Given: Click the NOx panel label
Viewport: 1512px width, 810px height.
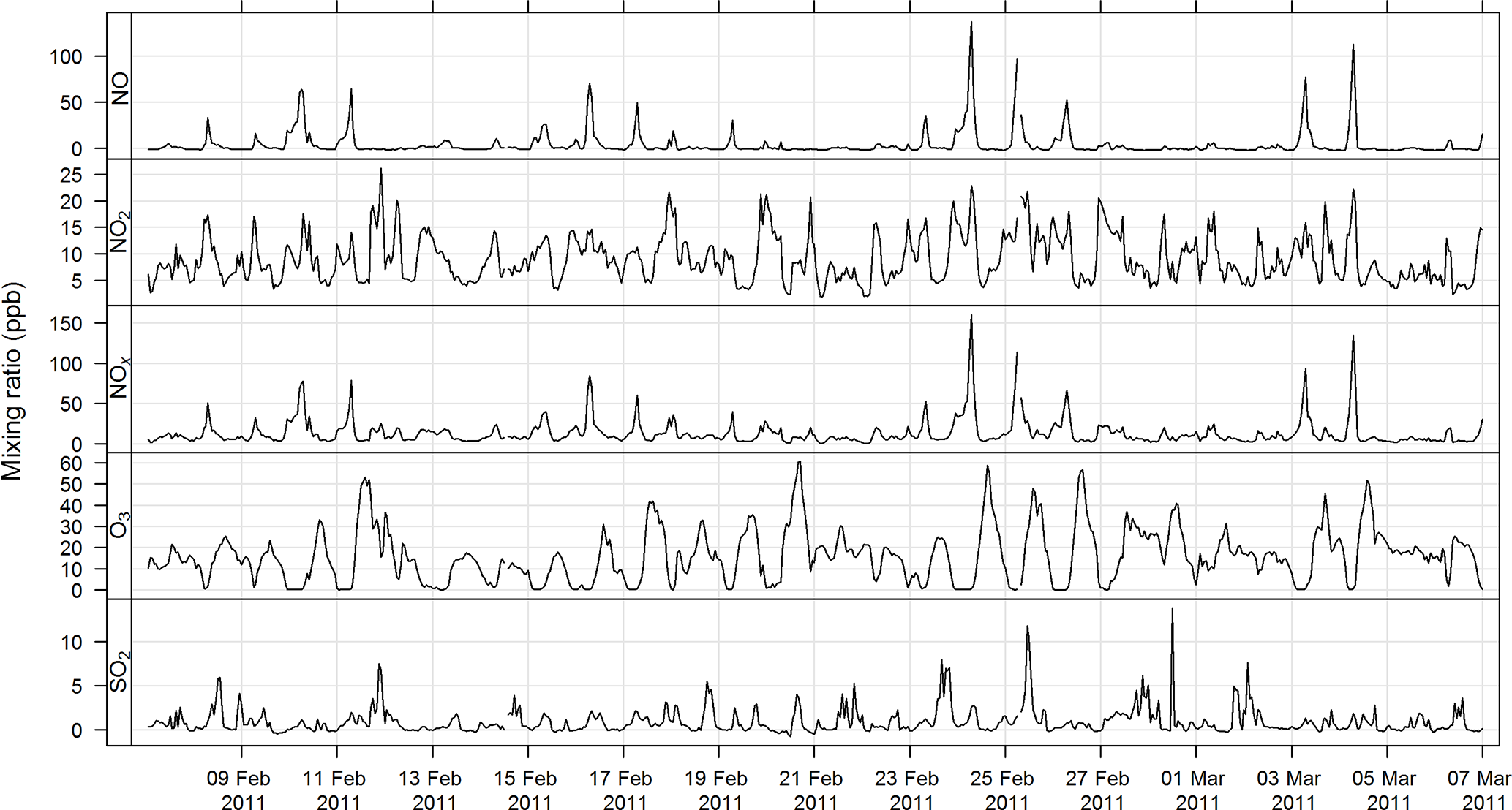Looking at the screenshot, I should [x=119, y=377].
